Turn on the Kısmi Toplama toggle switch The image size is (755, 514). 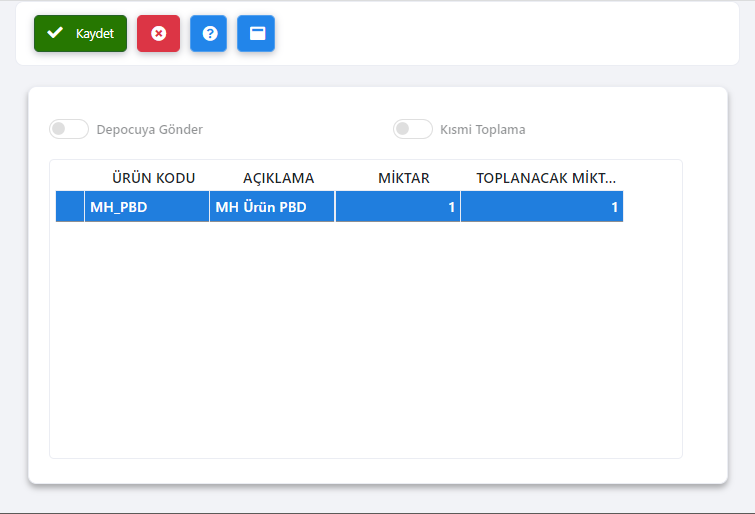412,129
